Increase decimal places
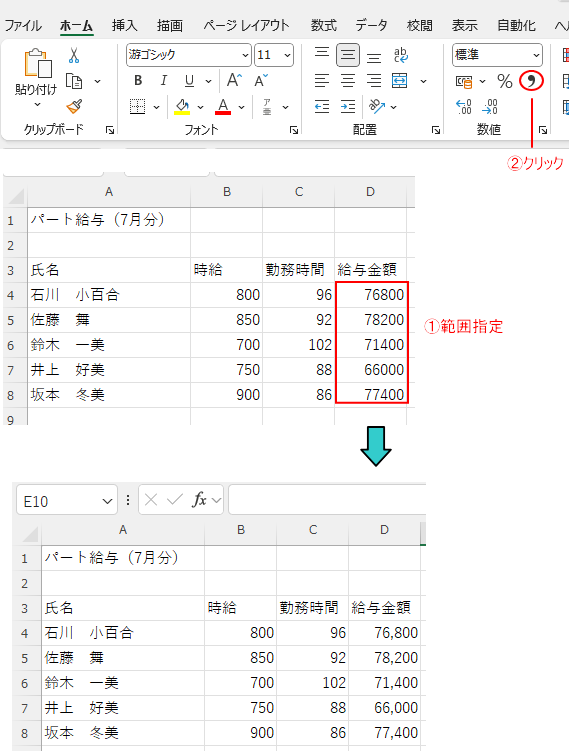 [x=463, y=106]
